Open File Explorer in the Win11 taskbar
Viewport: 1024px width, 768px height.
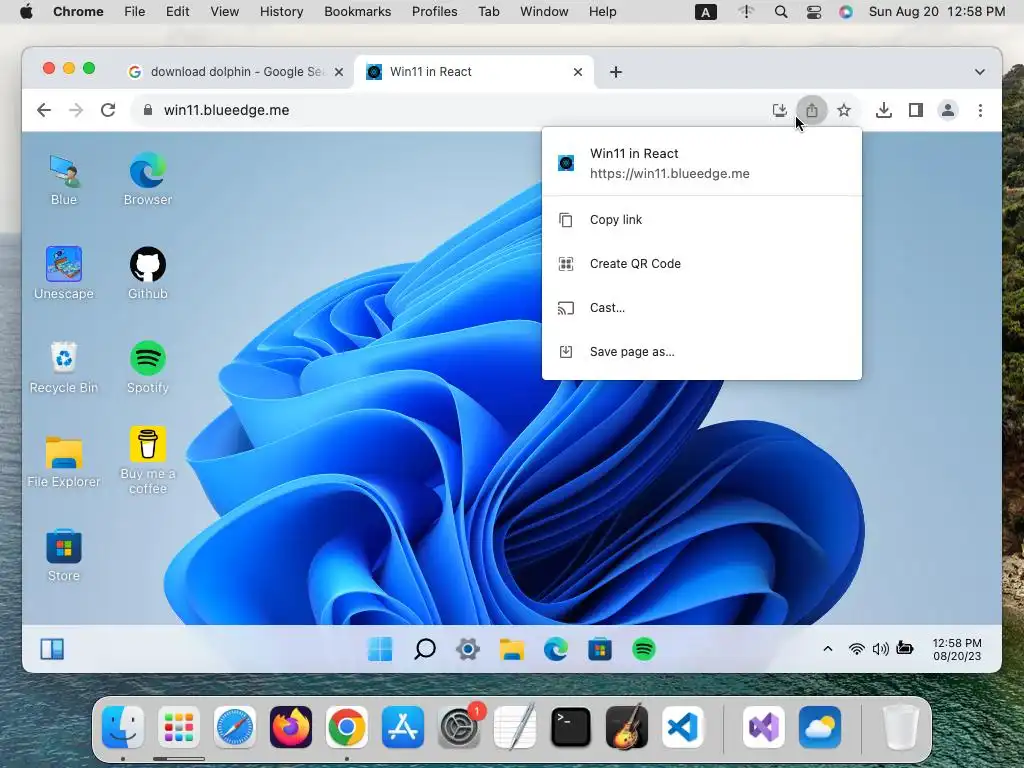512,649
